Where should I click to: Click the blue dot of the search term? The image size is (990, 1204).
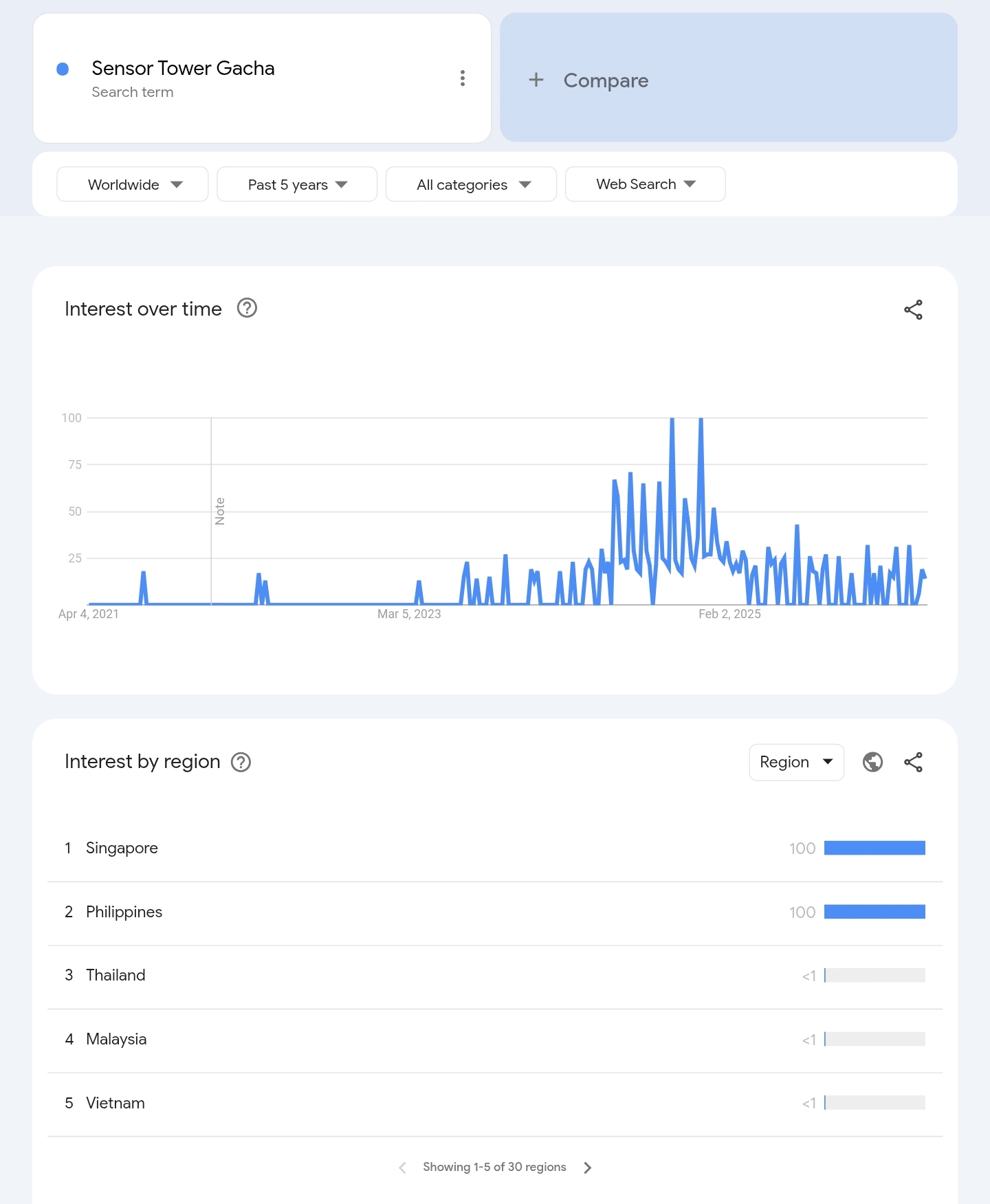tap(63, 69)
